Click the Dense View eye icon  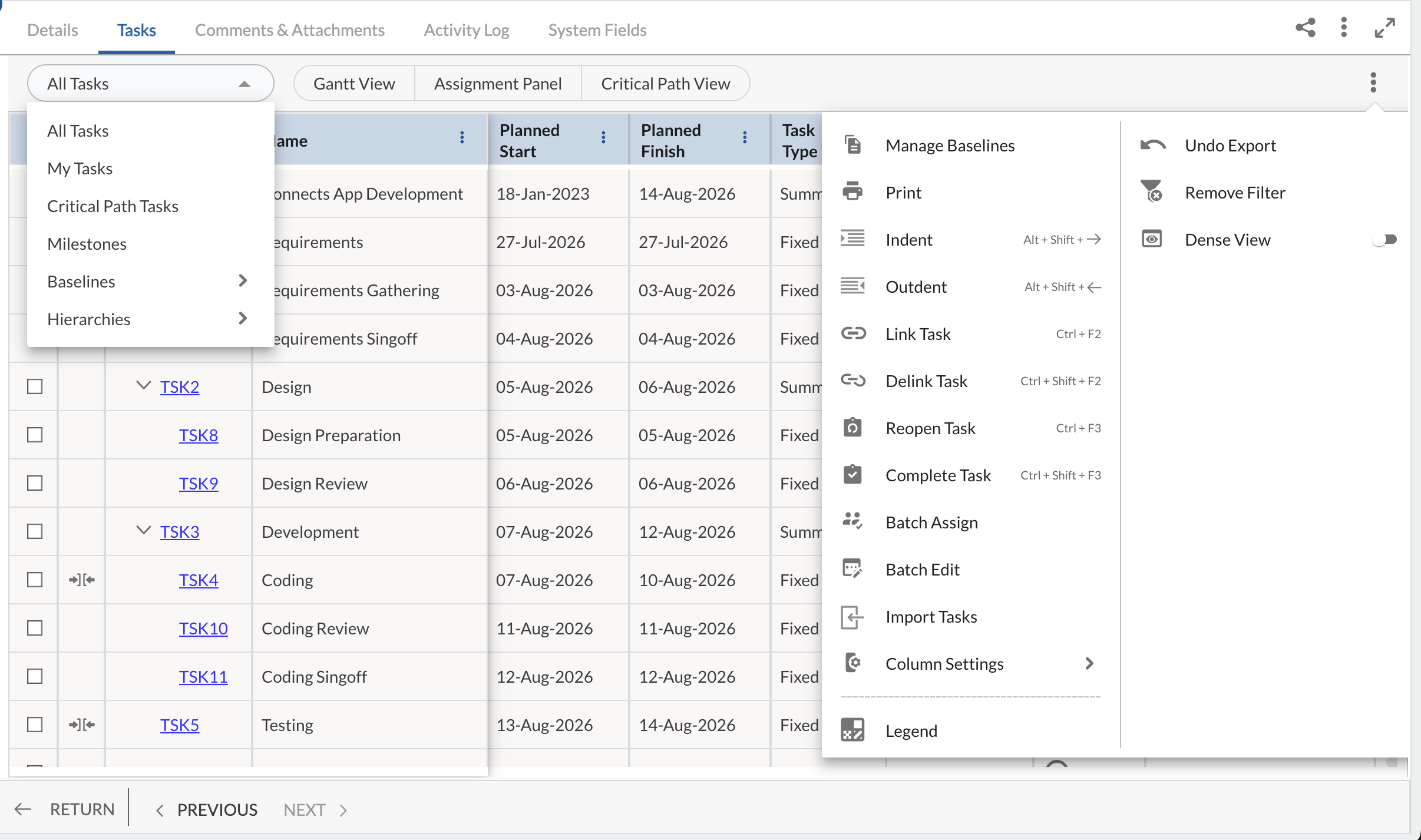(x=1152, y=239)
